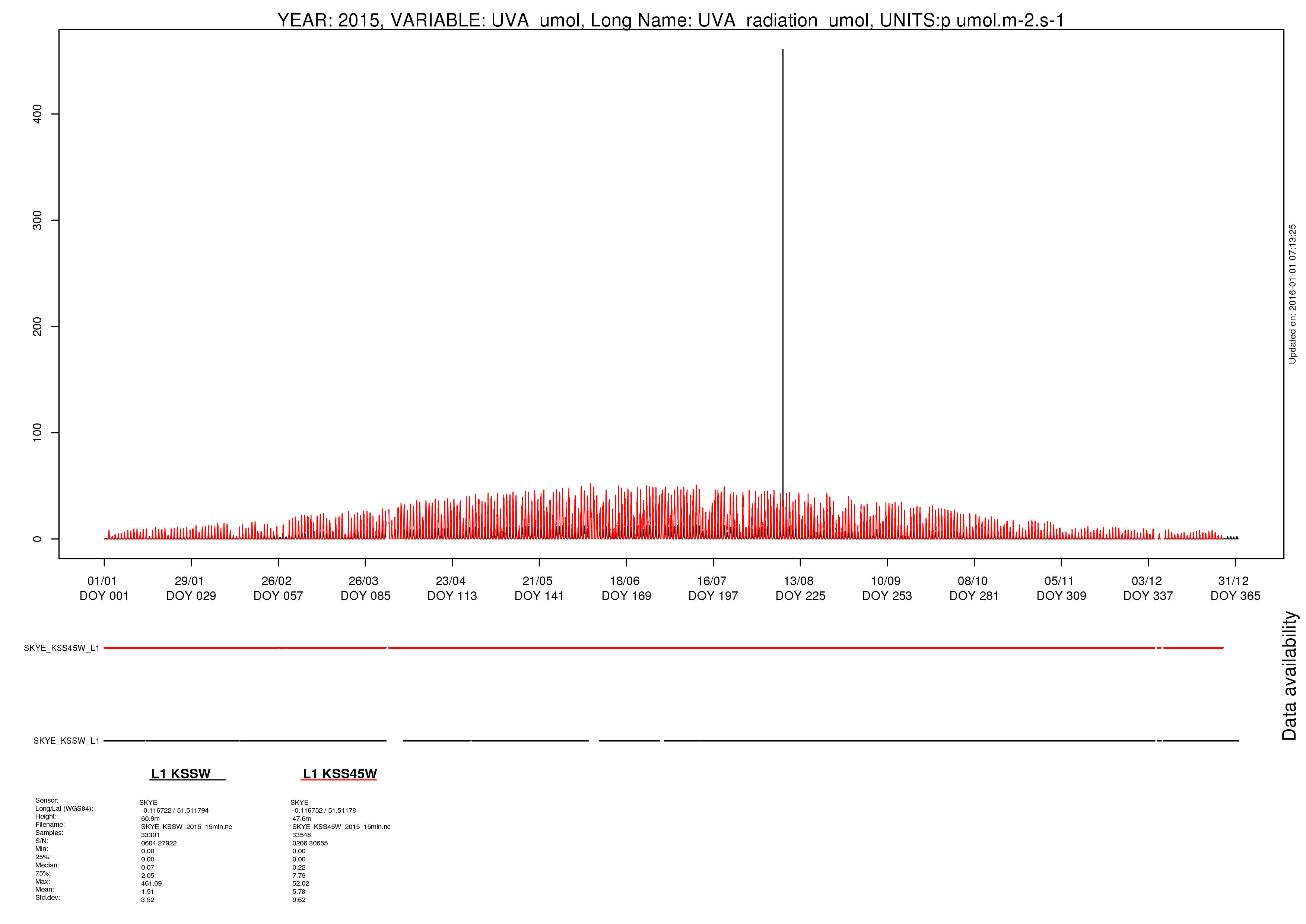Click the x-axis label 01/01 DOY 001
This screenshot has width=1306, height=924.
tap(104, 588)
